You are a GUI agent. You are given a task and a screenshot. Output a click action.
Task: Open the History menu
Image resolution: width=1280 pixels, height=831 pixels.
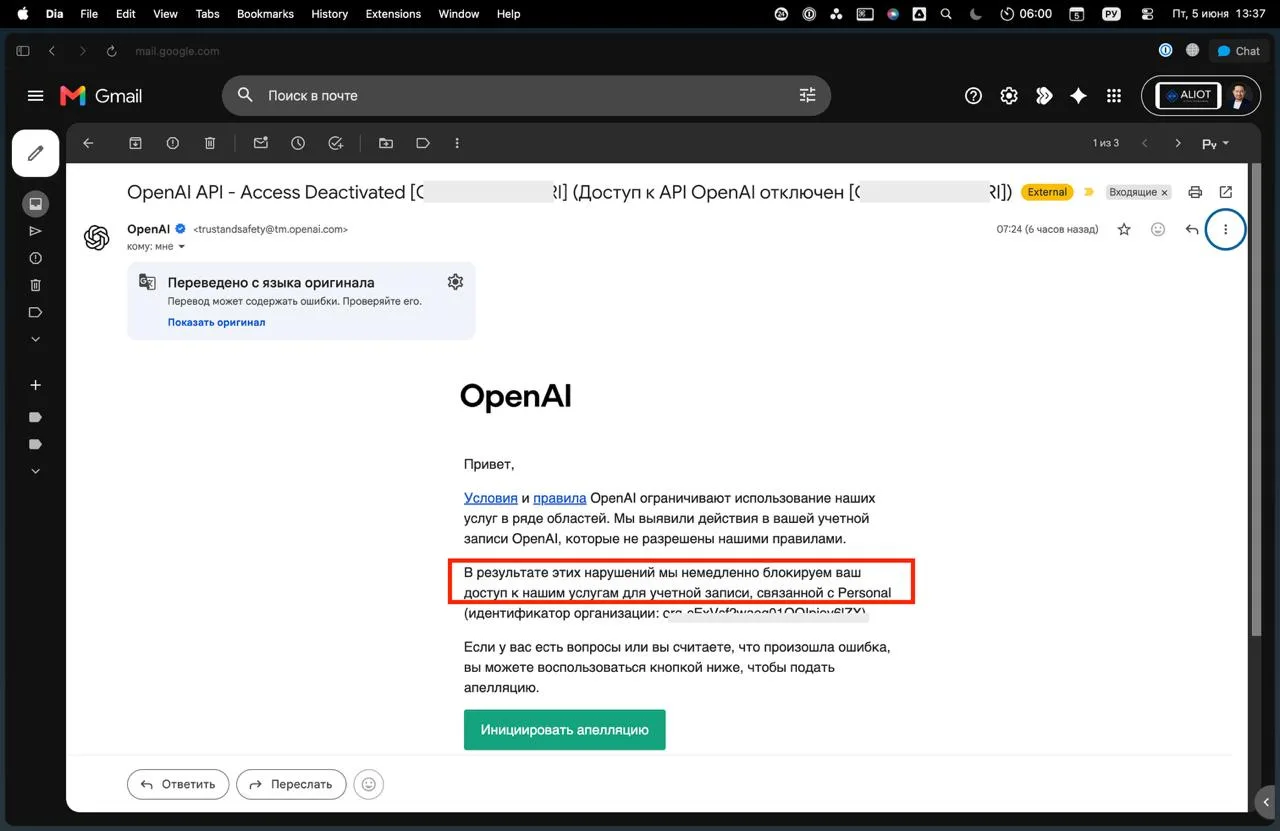[329, 14]
